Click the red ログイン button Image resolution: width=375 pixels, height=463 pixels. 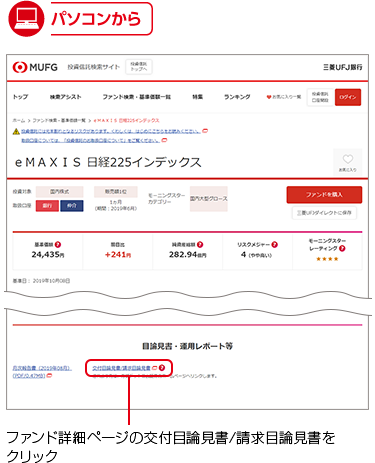(x=348, y=97)
